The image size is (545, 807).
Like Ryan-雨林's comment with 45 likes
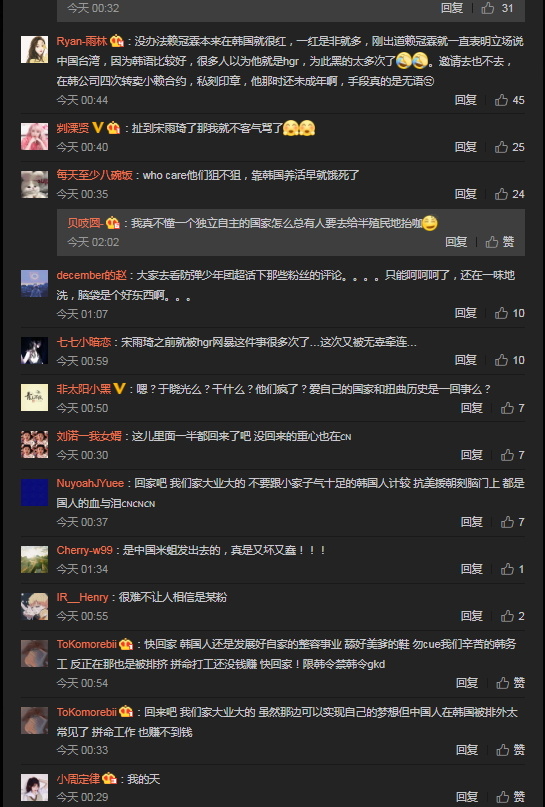(x=509, y=100)
